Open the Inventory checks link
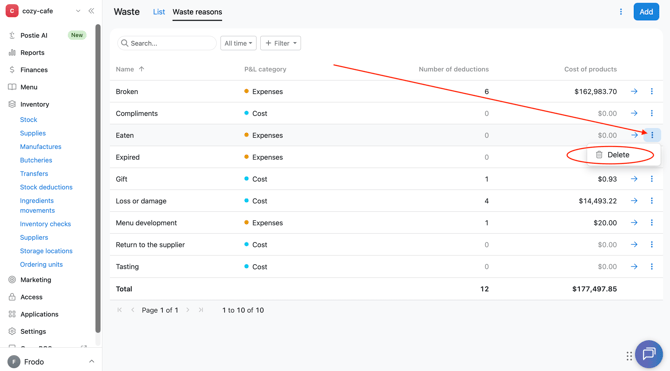 point(45,224)
